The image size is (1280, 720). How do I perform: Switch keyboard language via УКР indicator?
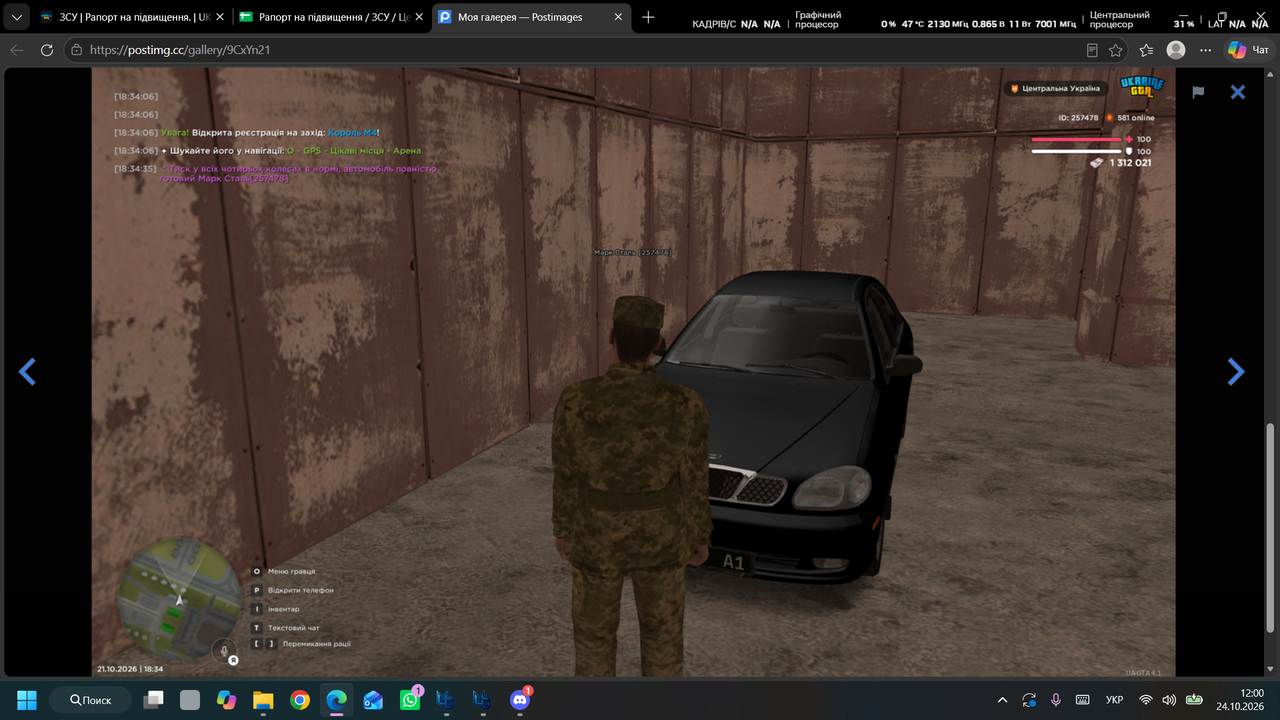[x=1114, y=700]
